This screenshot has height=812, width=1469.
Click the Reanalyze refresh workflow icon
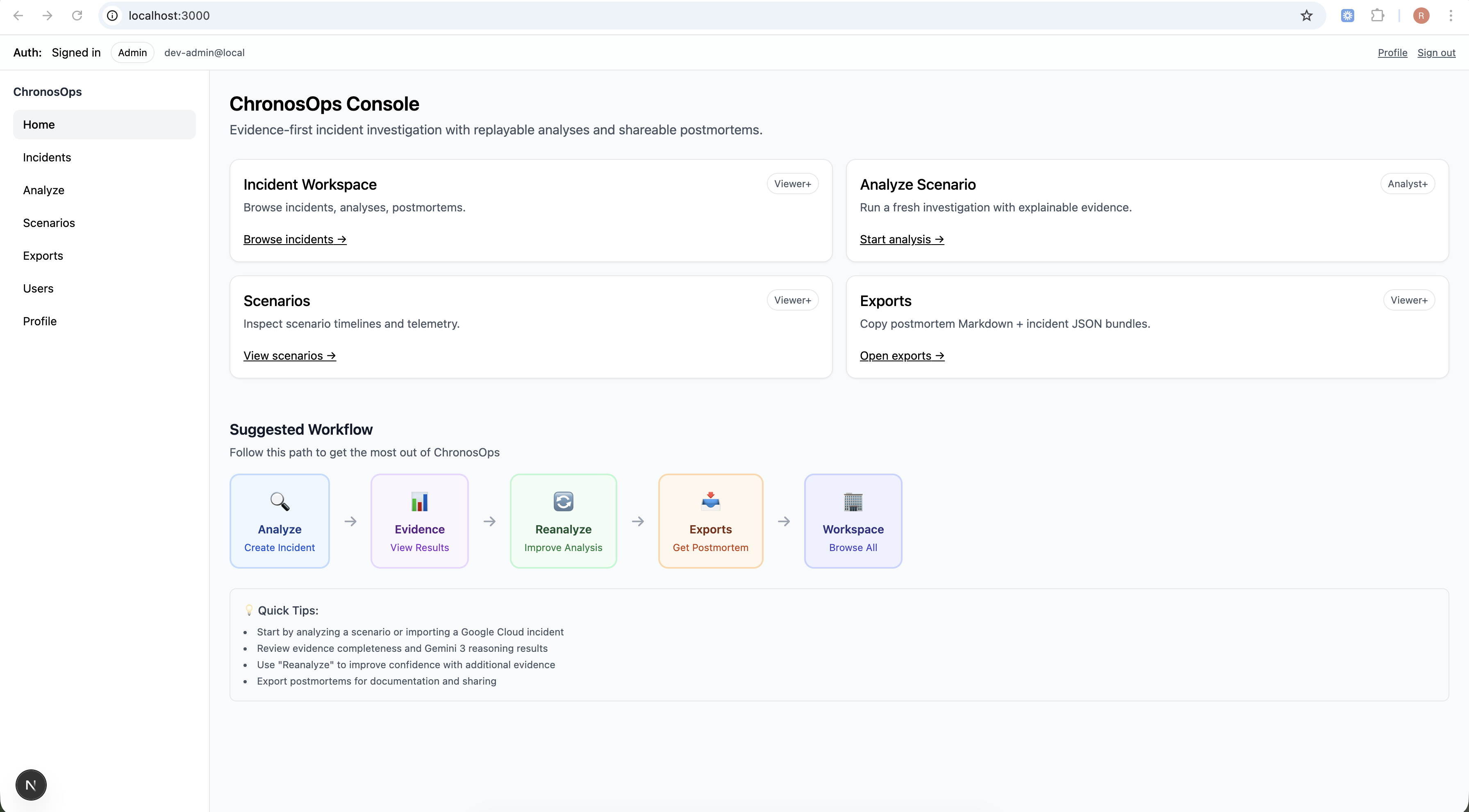[x=563, y=501]
